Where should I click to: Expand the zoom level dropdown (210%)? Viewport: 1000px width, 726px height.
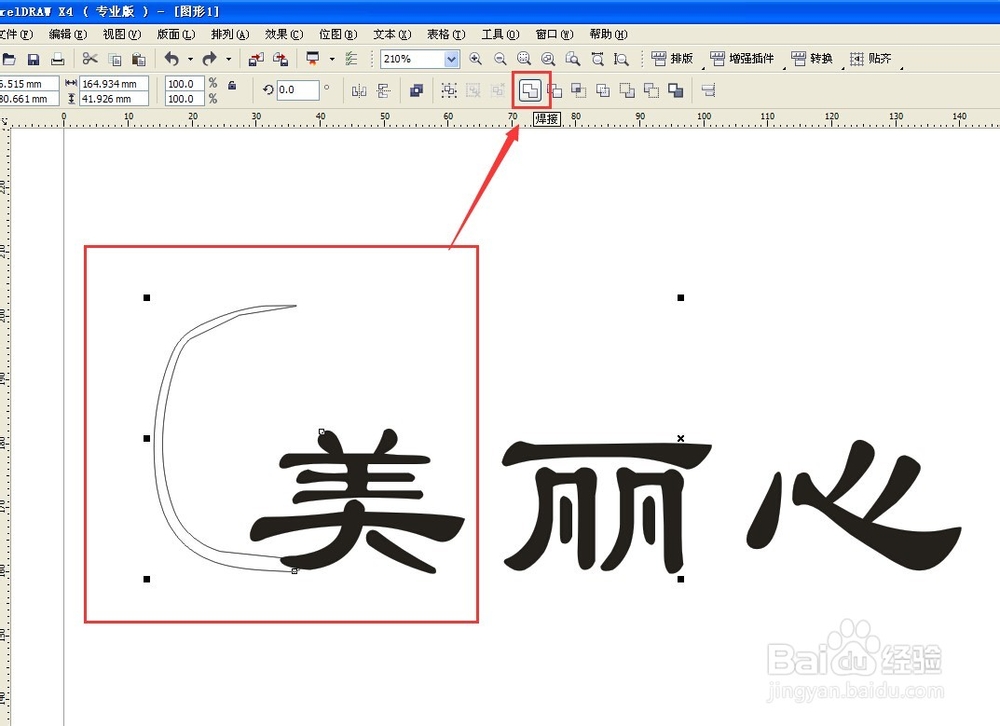coord(452,59)
